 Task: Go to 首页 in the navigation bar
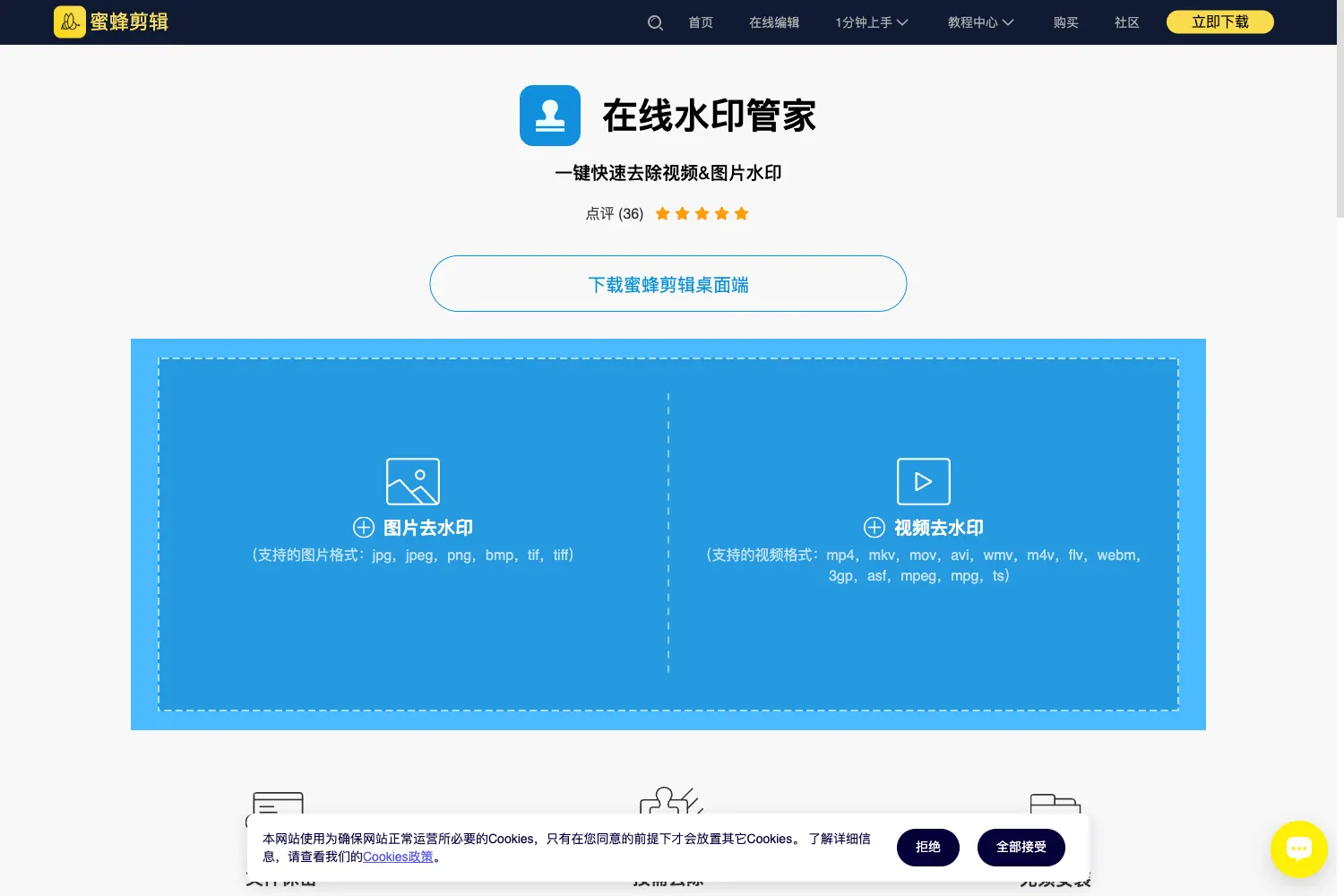coord(701,22)
